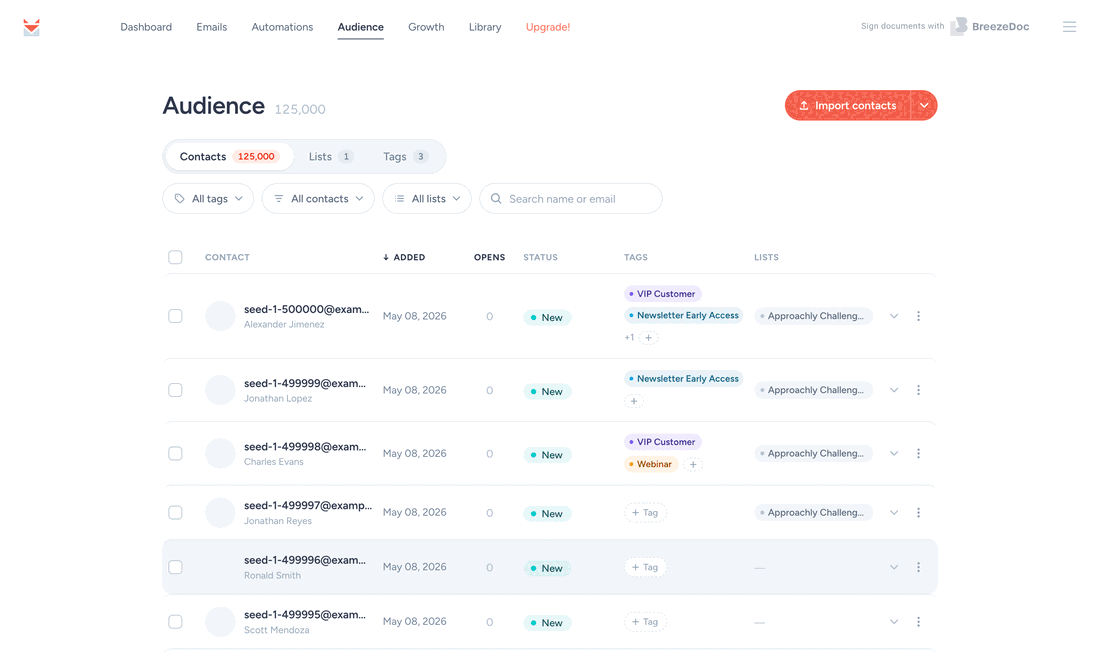Open the hamburger menu icon
1100x658 pixels.
[x=1069, y=27]
